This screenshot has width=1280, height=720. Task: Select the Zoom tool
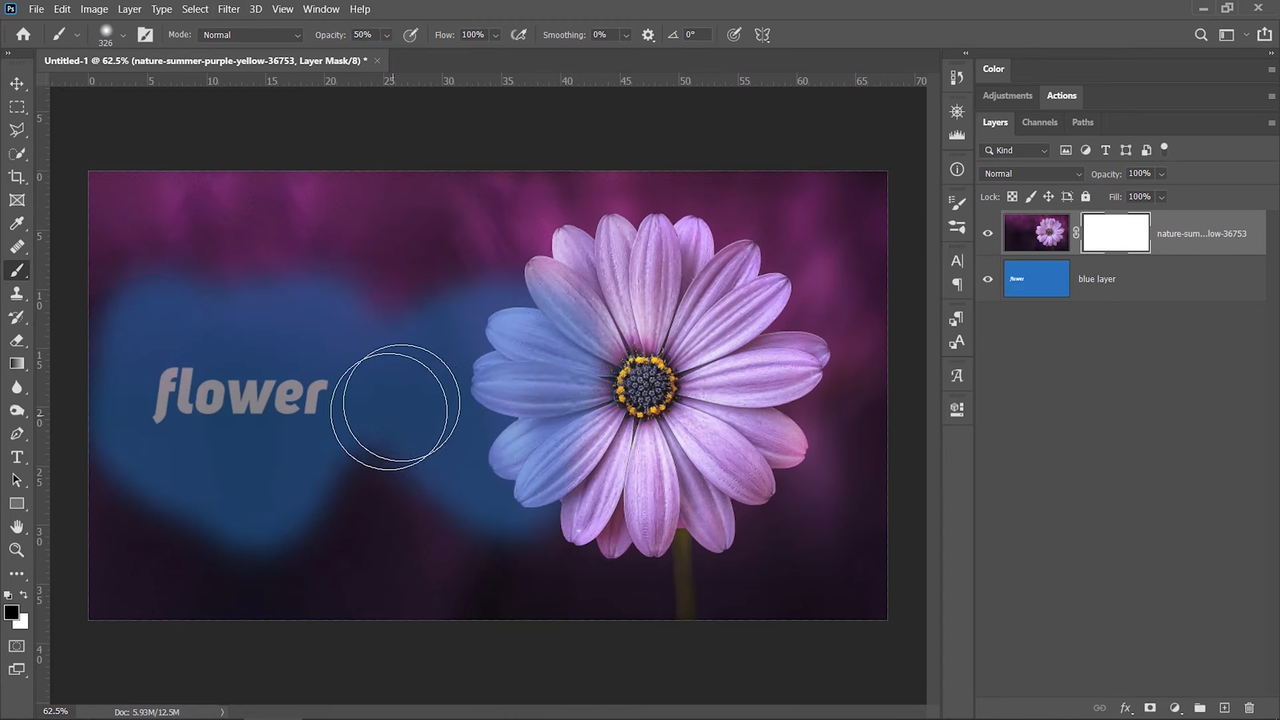[16, 549]
